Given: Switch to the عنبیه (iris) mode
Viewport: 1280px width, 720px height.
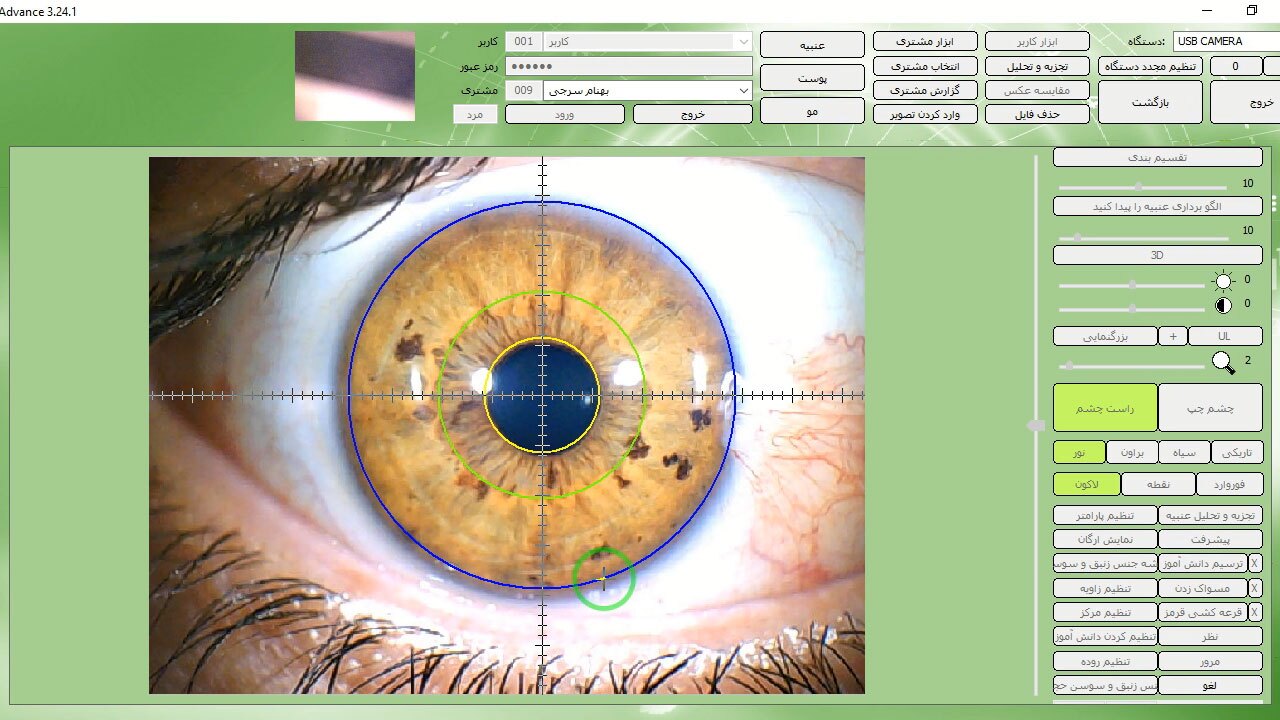Looking at the screenshot, I should [812, 45].
